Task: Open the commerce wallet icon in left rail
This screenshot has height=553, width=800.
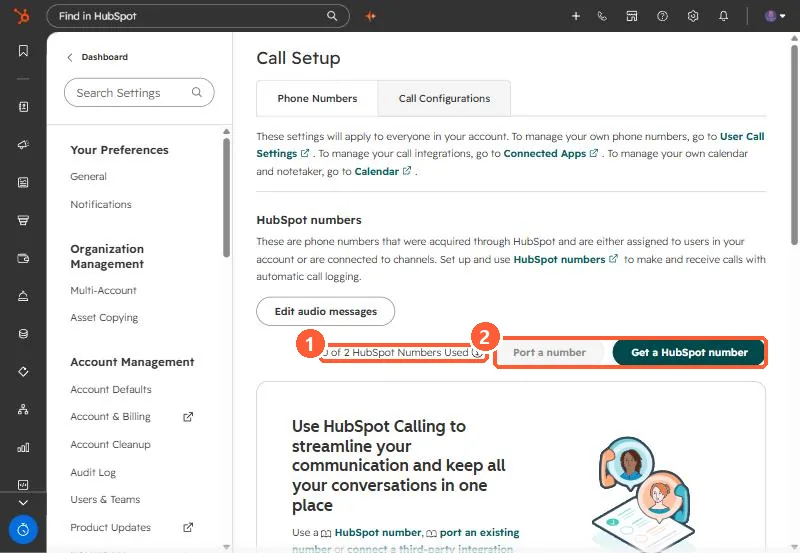Action: [23, 258]
